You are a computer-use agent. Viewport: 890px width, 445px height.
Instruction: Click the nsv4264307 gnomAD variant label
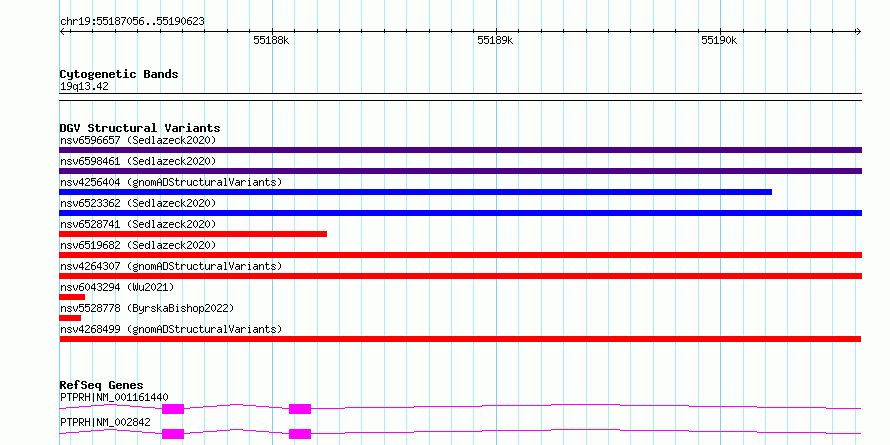click(171, 266)
